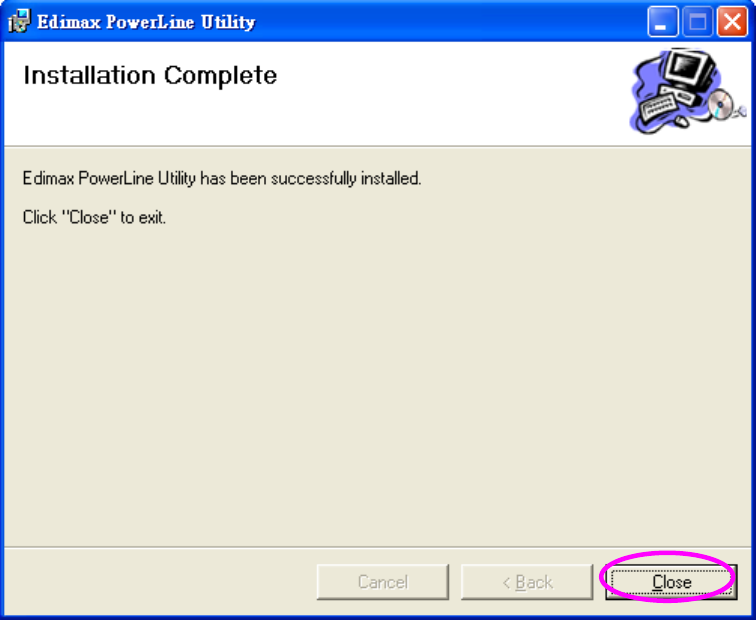756x620 pixels.
Task: Click the Installation Complete heading
Action: 150,75
